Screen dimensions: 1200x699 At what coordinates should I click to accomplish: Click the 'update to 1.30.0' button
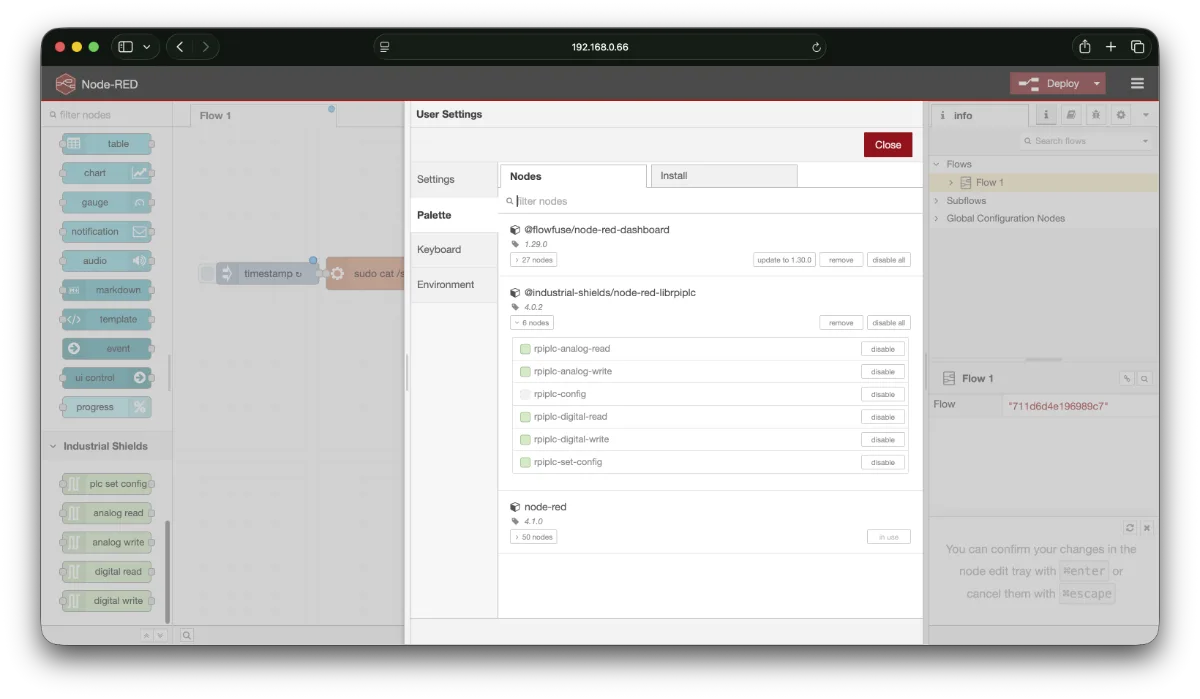click(x=784, y=260)
